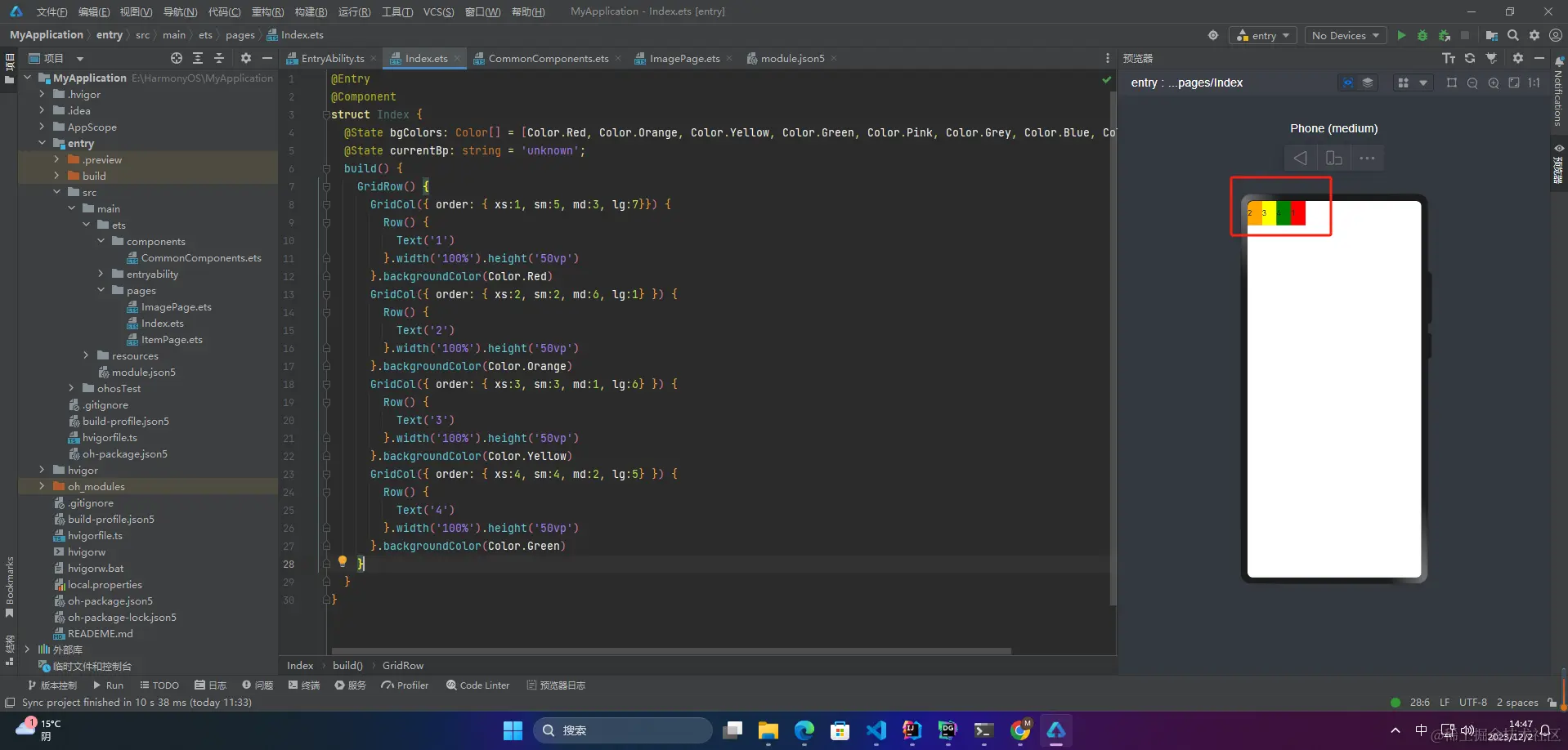Open the Run tool window

(x=108, y=685)
